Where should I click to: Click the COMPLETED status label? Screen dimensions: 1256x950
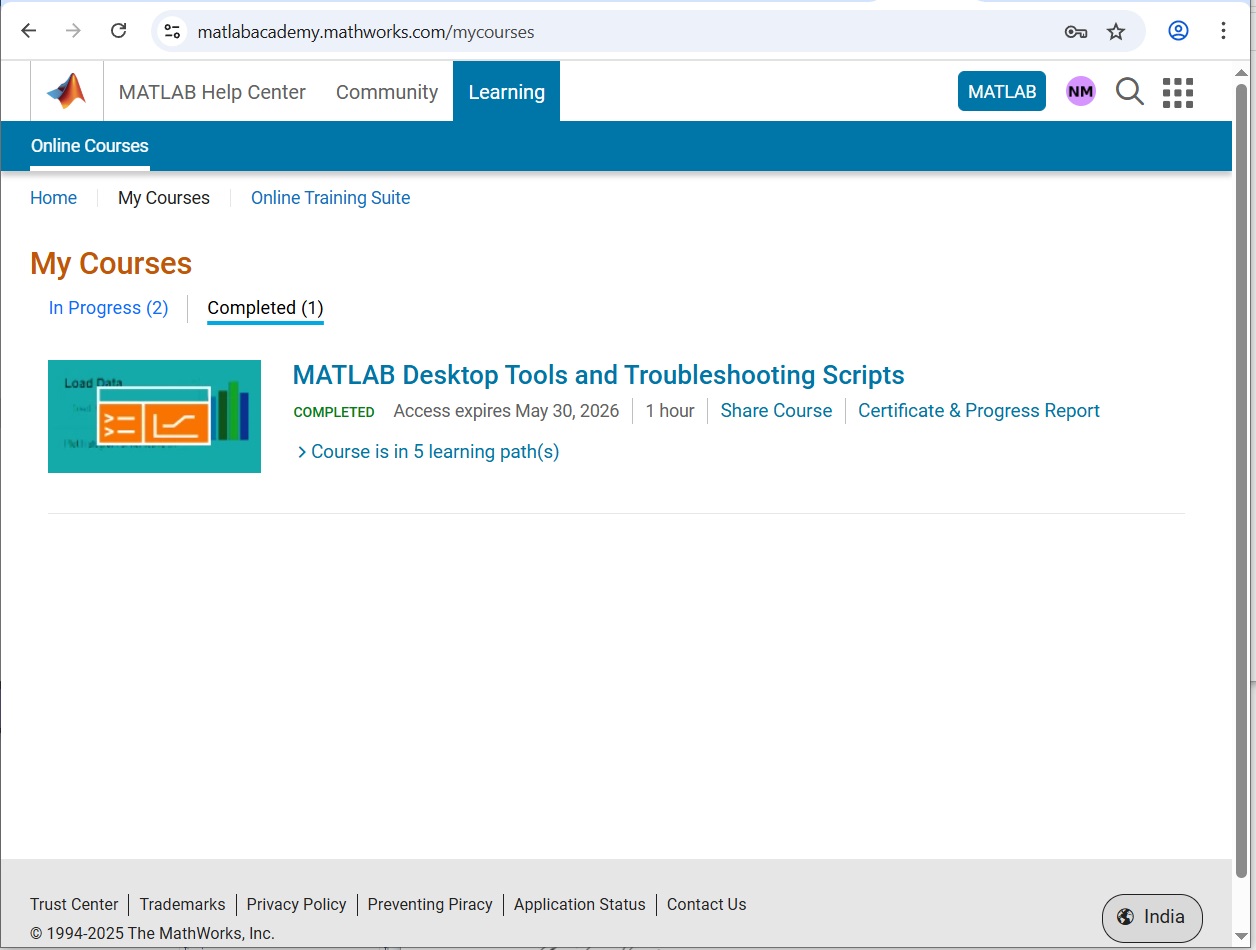coord(334,412)
